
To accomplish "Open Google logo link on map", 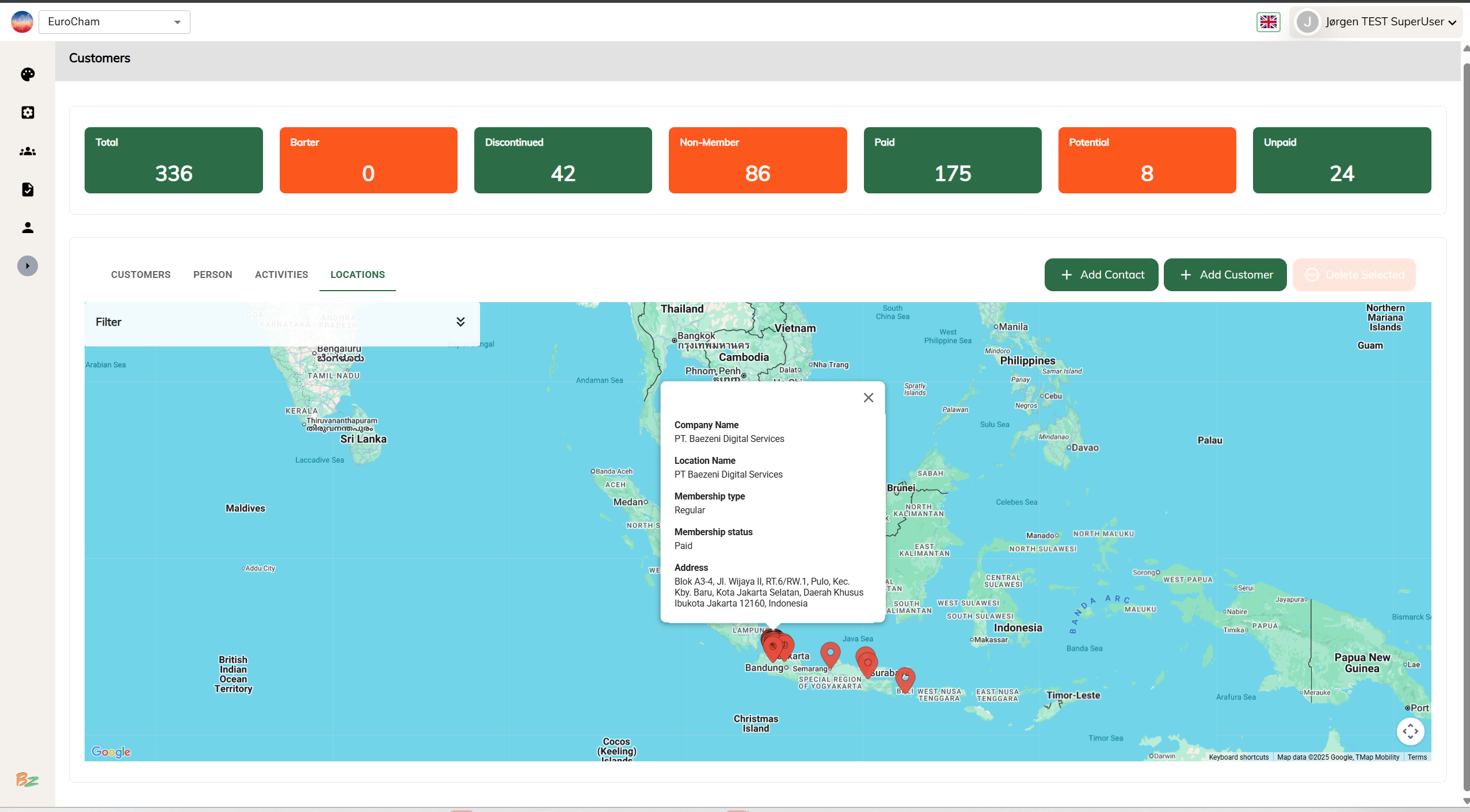I will click(111, 752).
